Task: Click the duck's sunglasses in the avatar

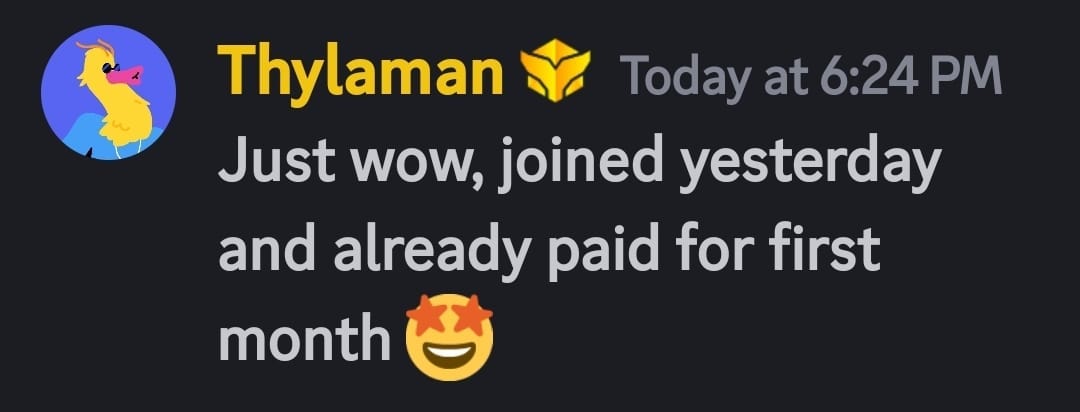Action: pos(111,68)
